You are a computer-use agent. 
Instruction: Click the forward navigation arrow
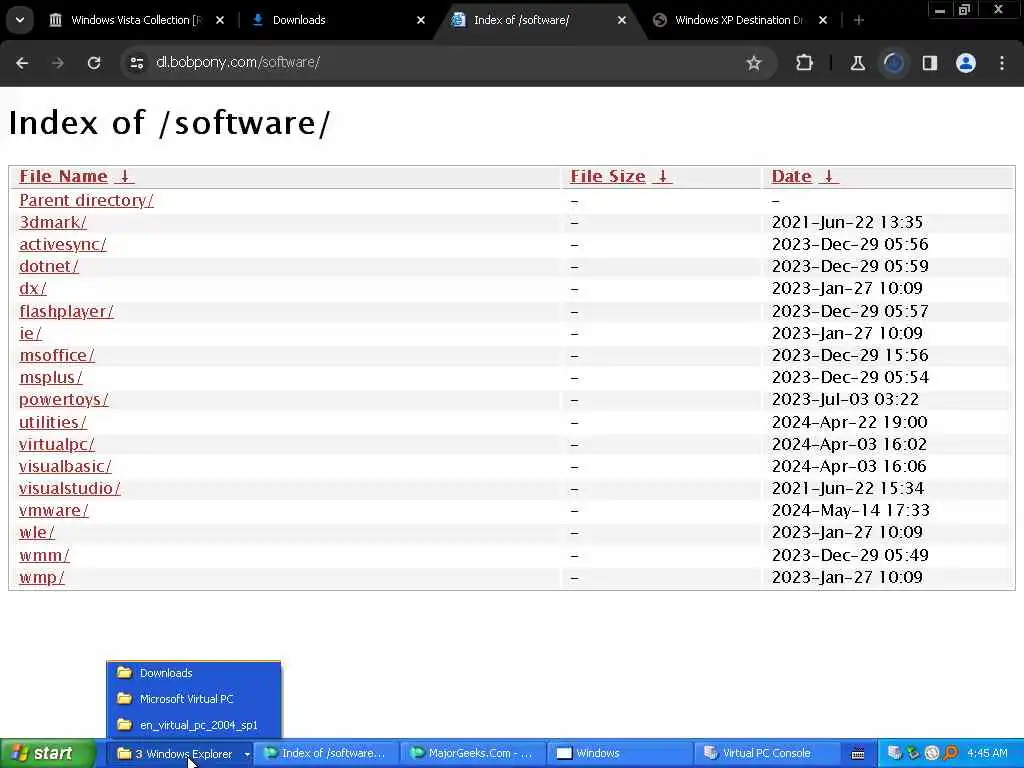click(57, 63)
